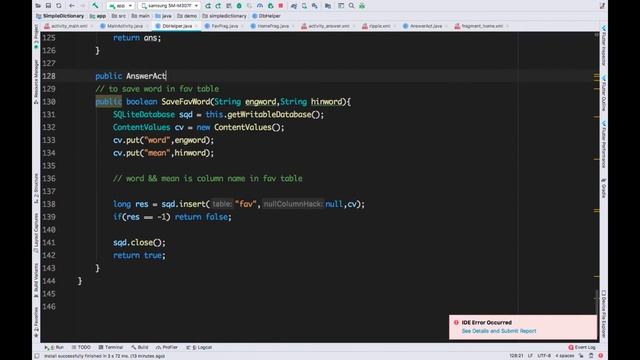
Task: Click line number 130 in gutter
Action: [x=49, y=102]
